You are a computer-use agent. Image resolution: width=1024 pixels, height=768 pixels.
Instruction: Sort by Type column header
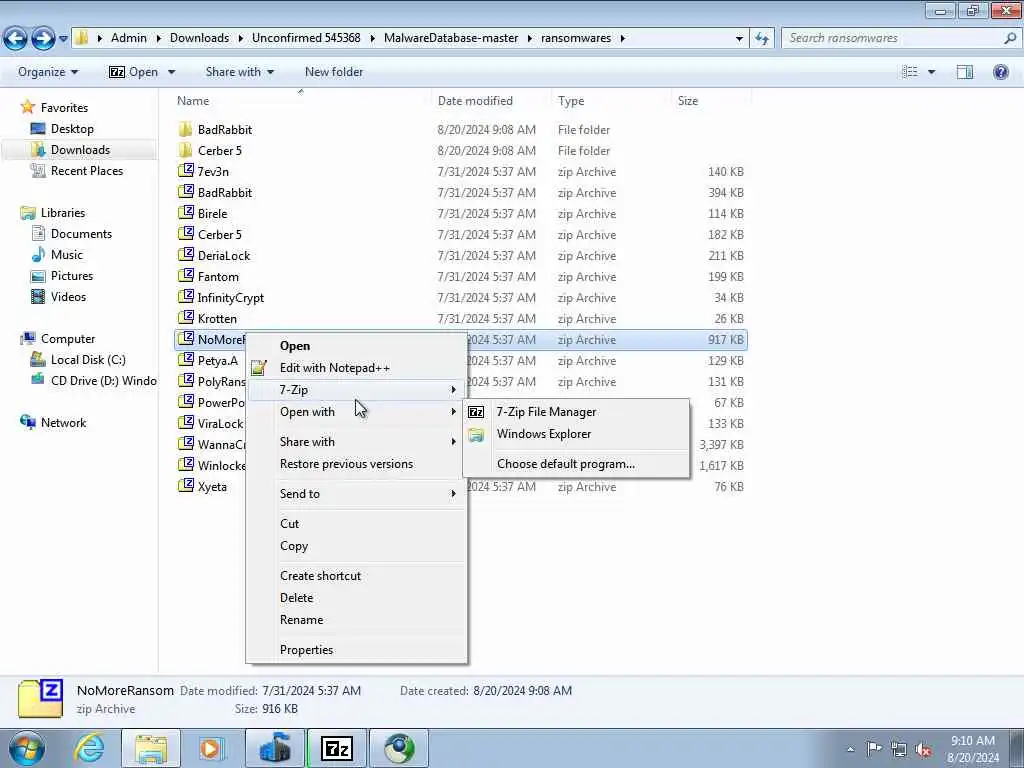coord(571,101)
